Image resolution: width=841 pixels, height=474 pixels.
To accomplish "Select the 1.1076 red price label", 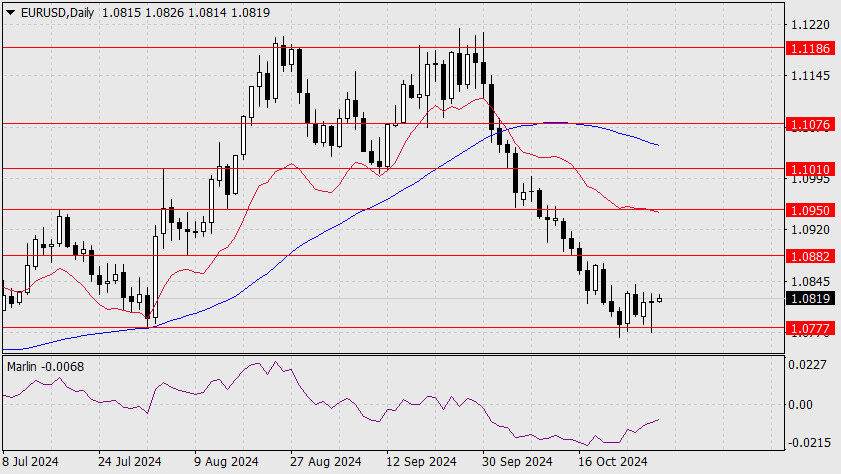I will point(810,124).
